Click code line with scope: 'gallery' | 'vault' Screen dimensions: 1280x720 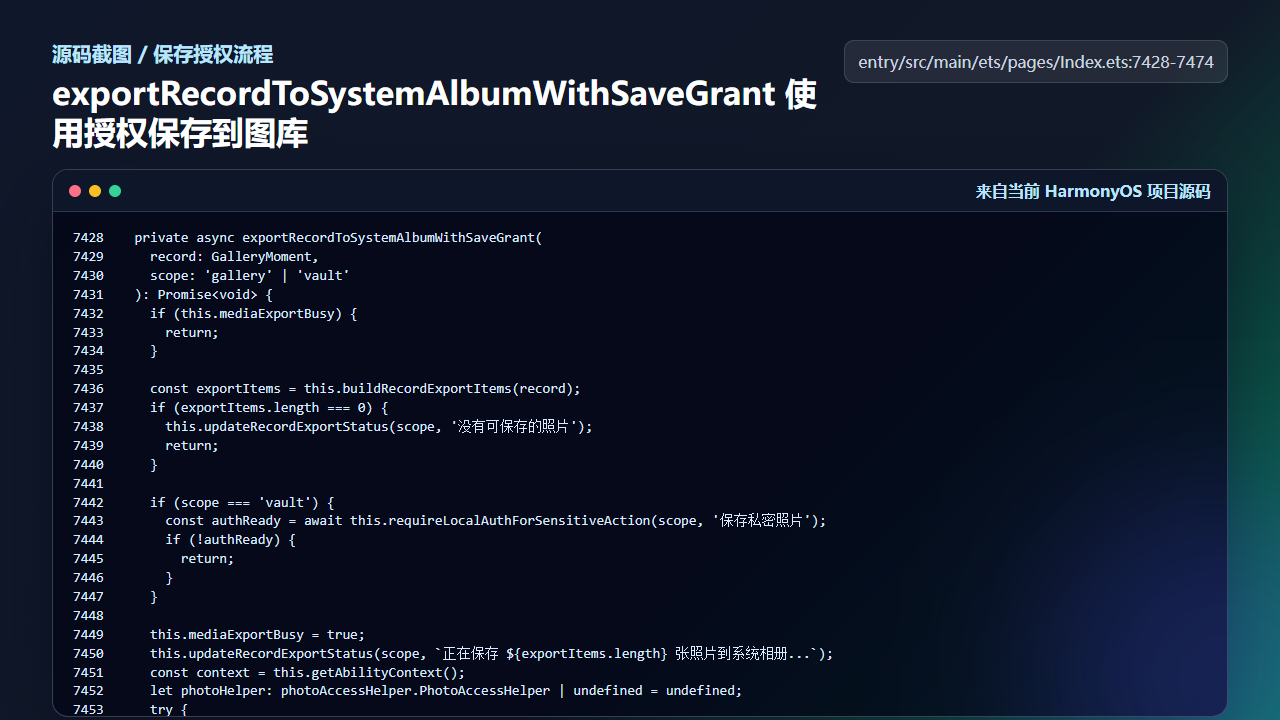(250, 276)
